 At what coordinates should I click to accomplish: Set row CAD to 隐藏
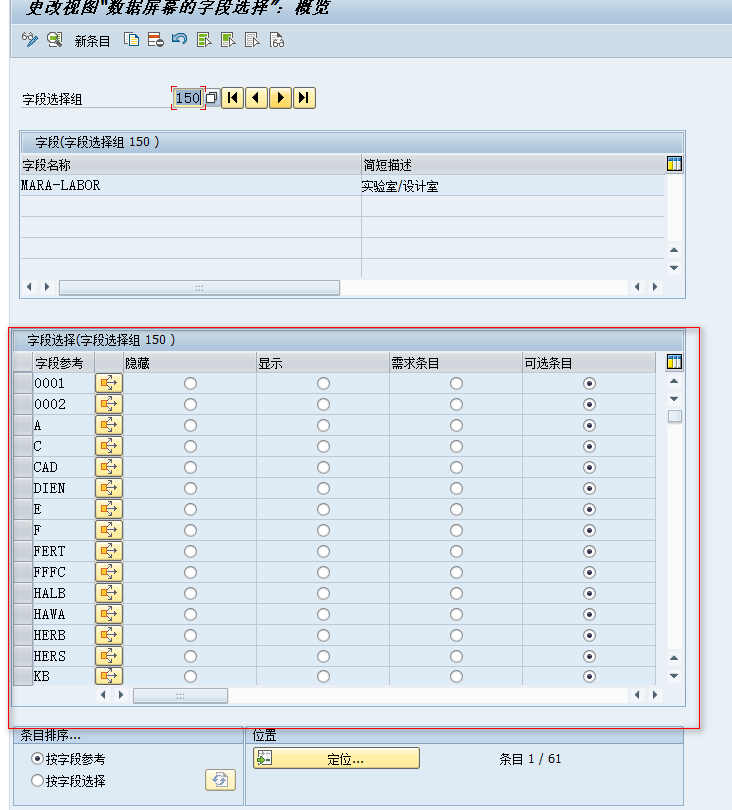tap(191, 467)
